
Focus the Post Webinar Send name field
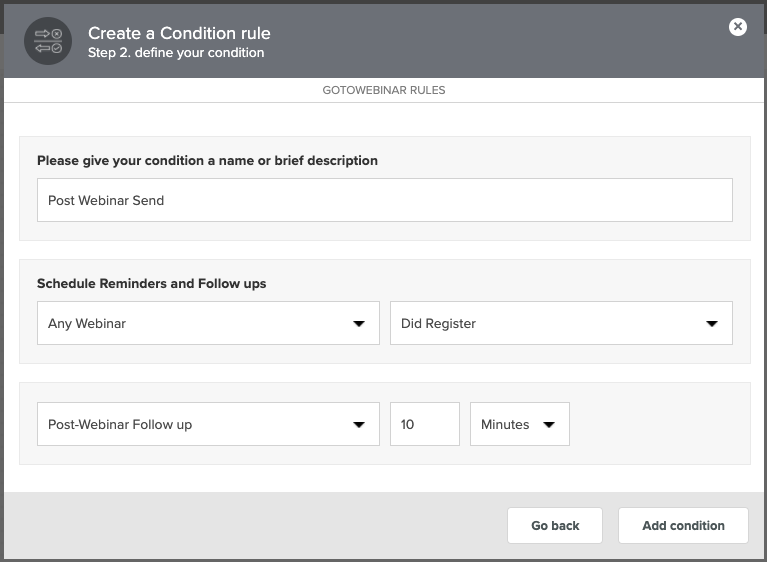[x=384, y=200]
